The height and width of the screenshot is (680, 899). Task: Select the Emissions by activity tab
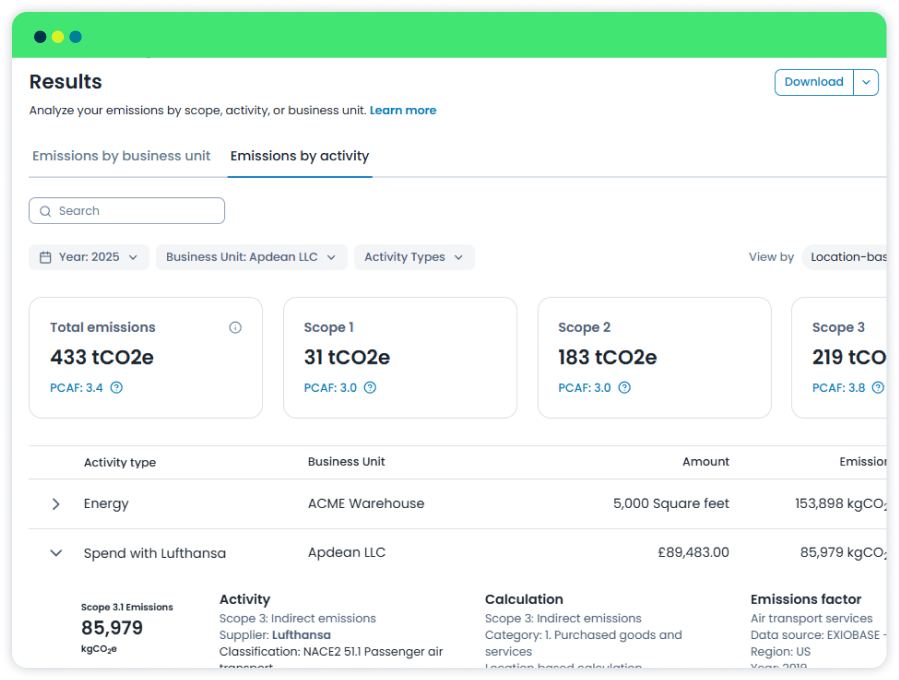tap(299, 156)
